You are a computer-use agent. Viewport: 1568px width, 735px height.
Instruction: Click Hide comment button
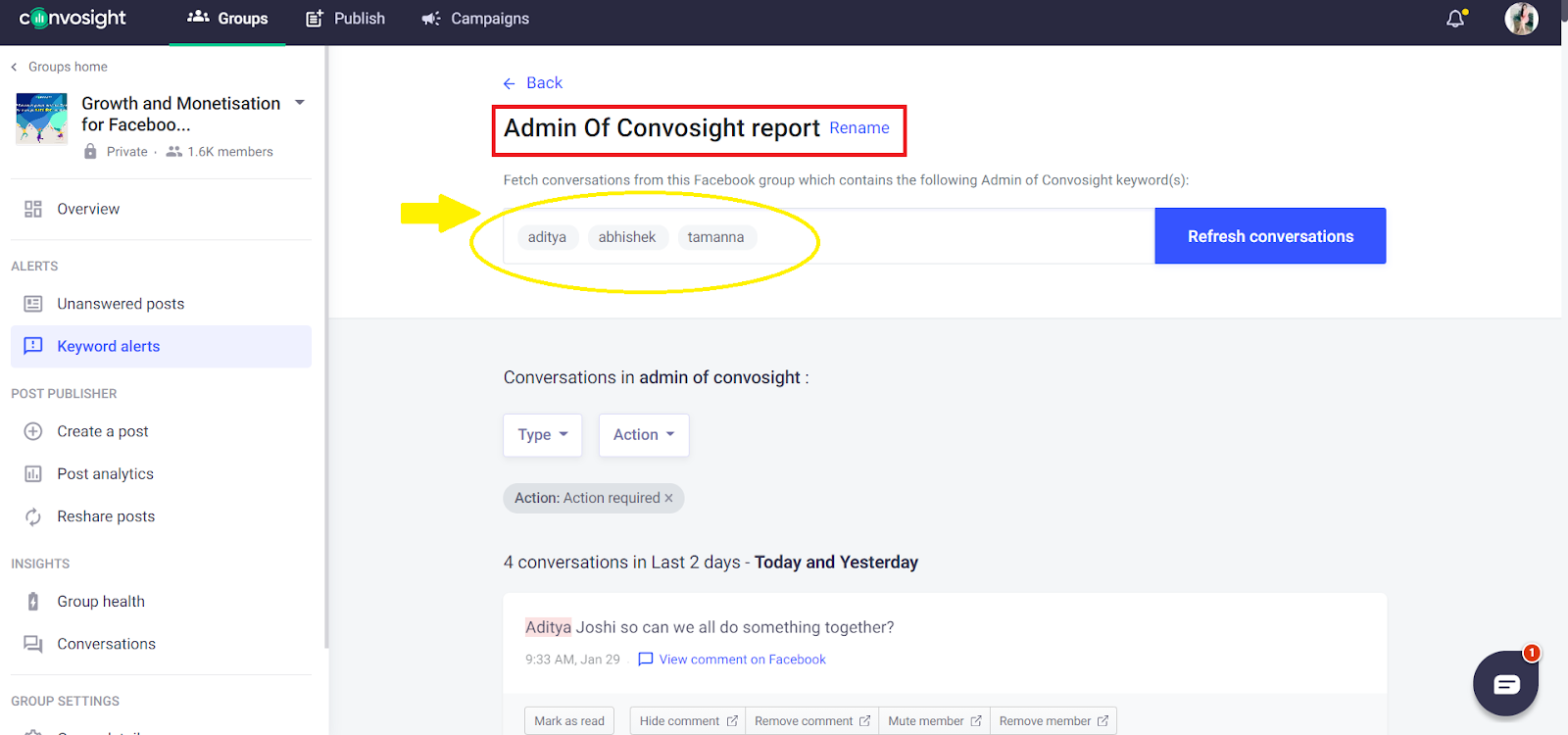point(688,721)
